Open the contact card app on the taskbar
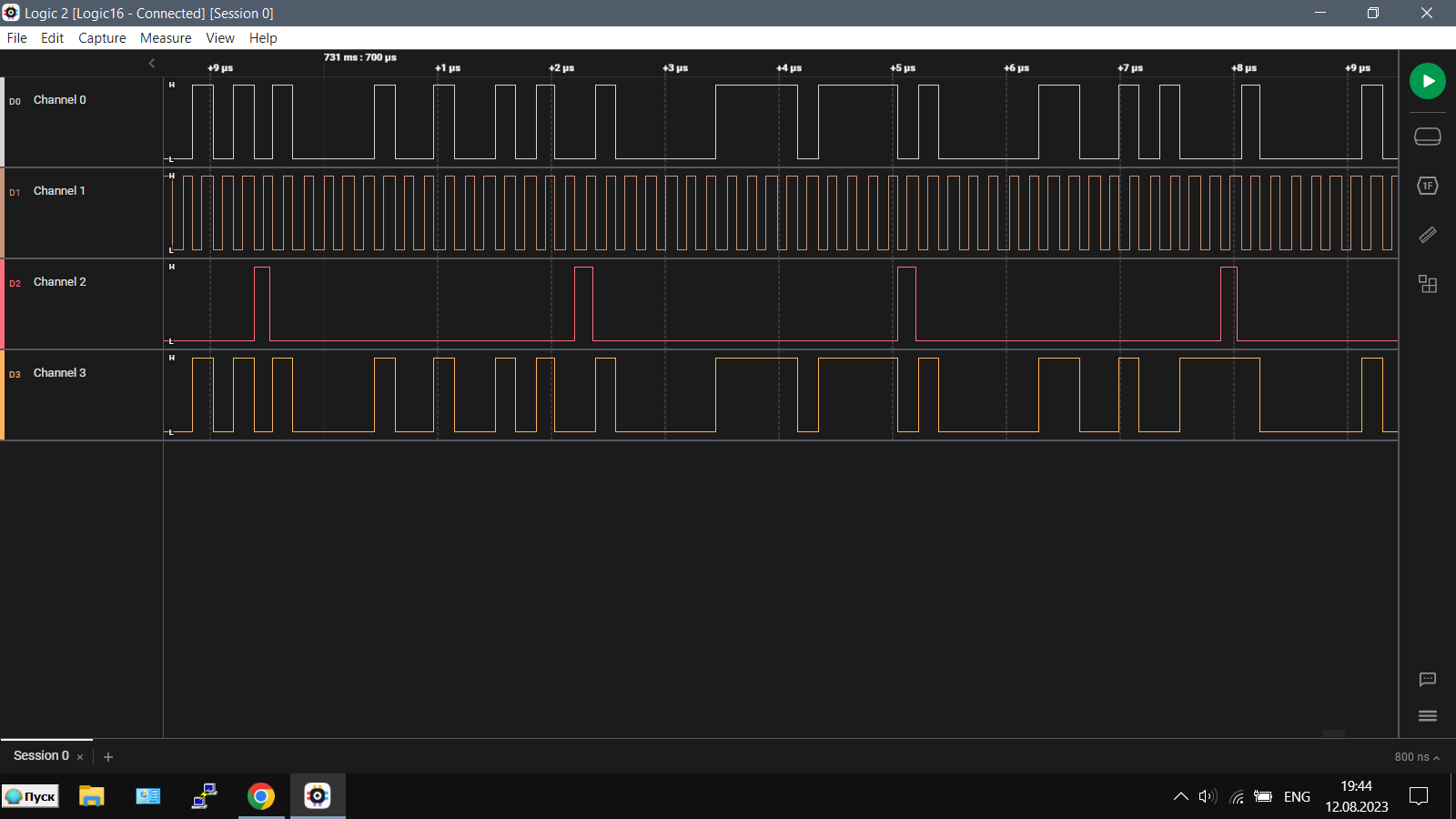1456x819 pixels. (148, 796)
